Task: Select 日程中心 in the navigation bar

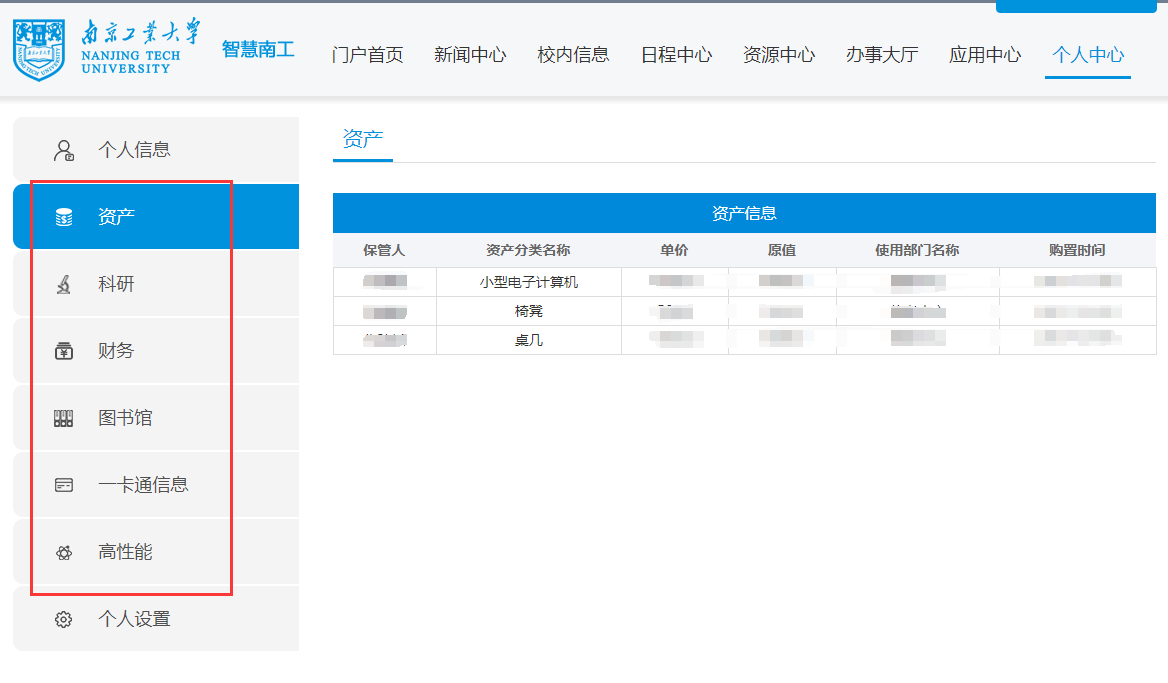Action: coord(676,55)
